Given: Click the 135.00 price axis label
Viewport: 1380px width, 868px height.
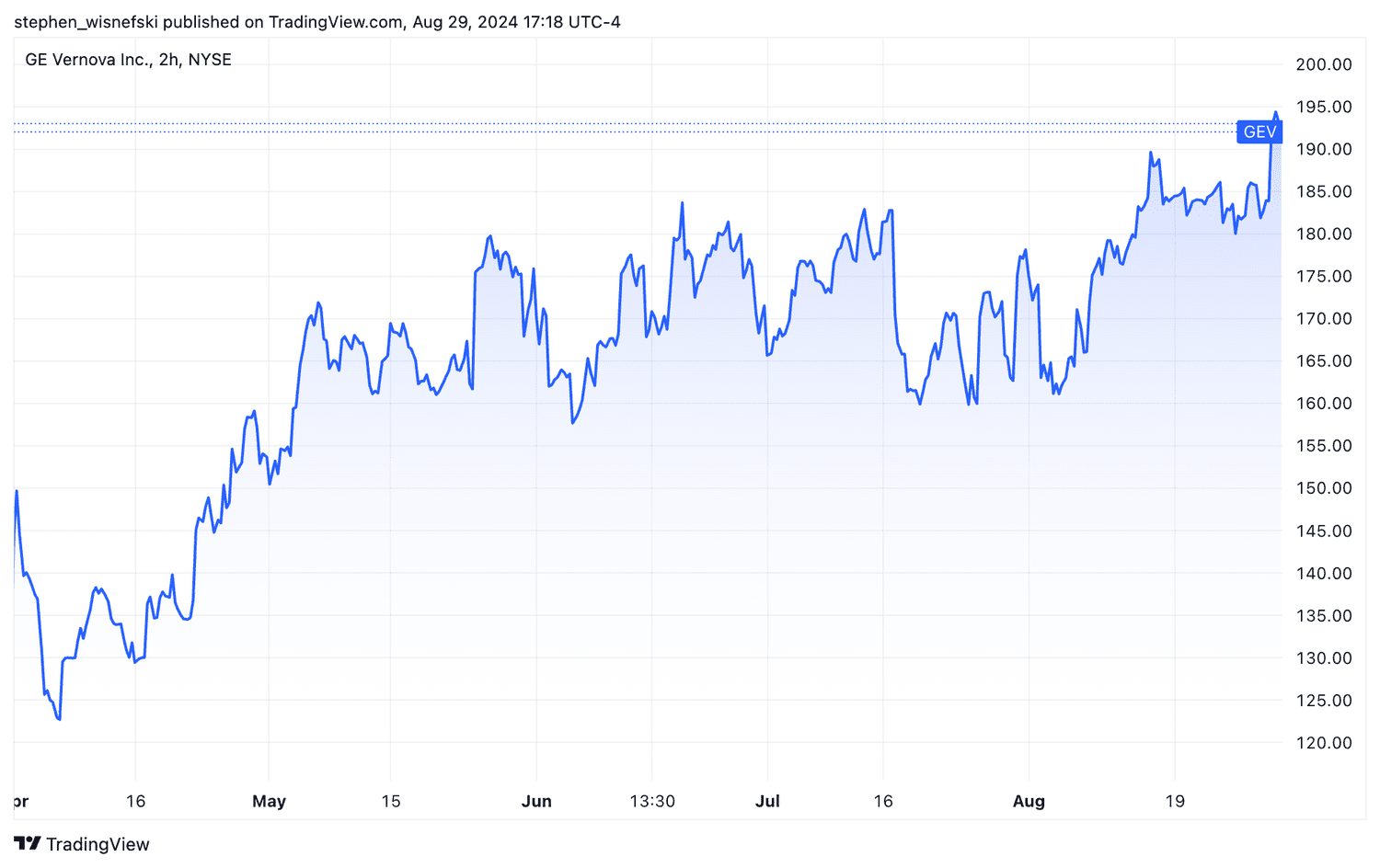Looking at the screenshot, I should 1324,615.
